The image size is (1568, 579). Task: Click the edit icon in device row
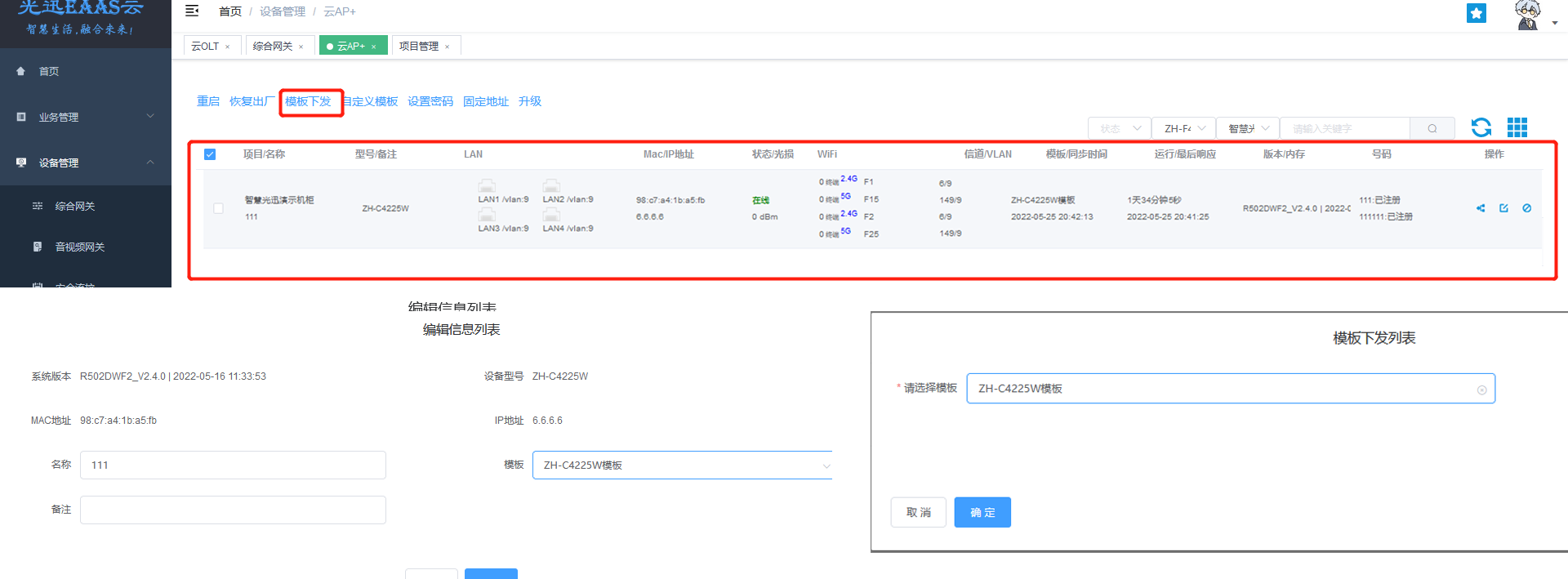click(x=1503, y=208)
